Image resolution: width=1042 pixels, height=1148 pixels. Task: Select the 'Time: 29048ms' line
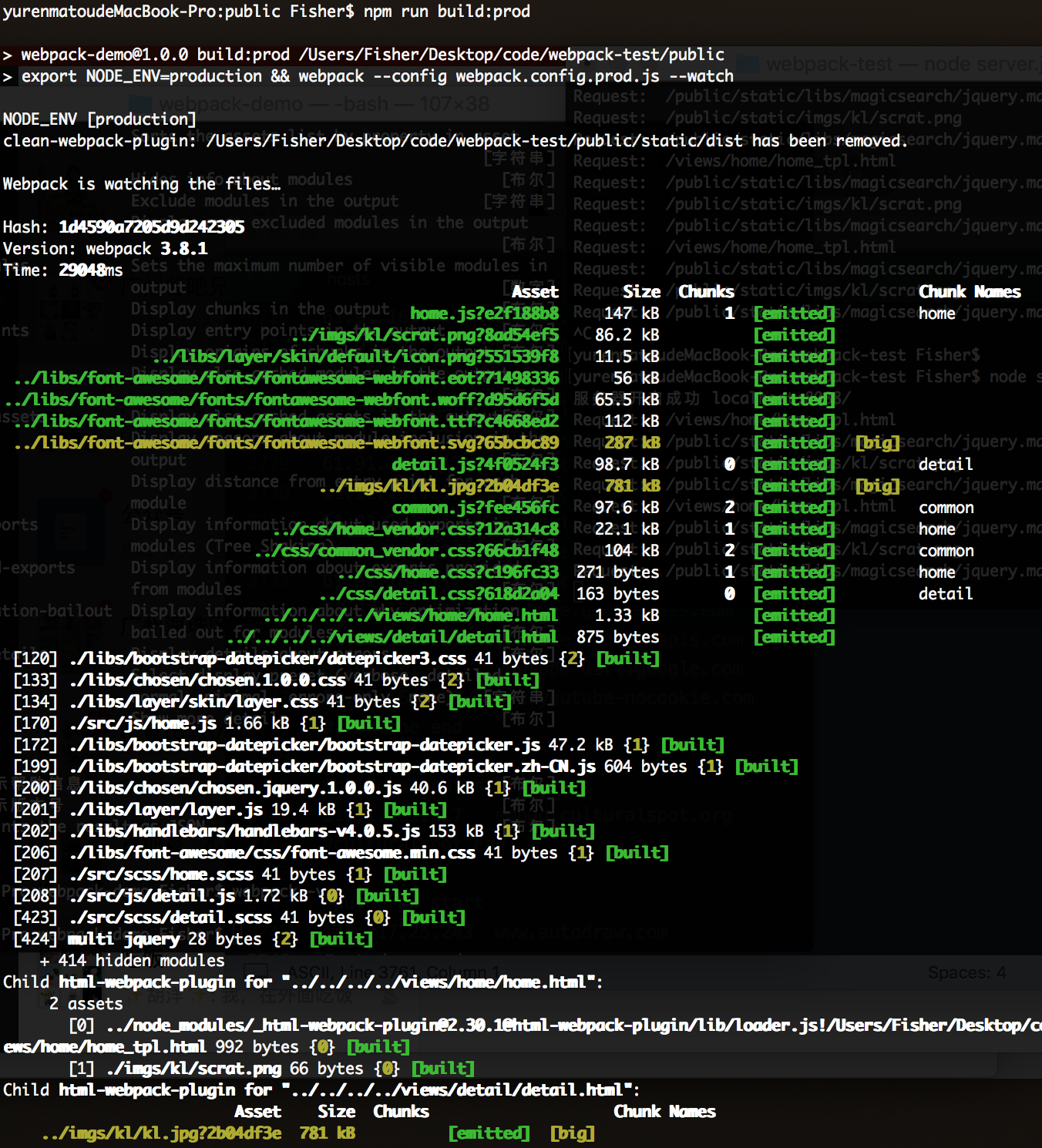[x=62, y=270]
